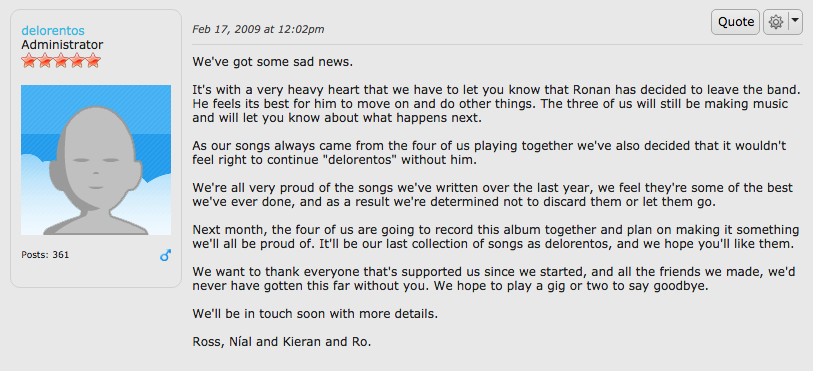Image resolution: width=813 pixels, height=371 pixels.
Task: Click the Quote button
Action: pyautogui.click(x=735, y=22)
